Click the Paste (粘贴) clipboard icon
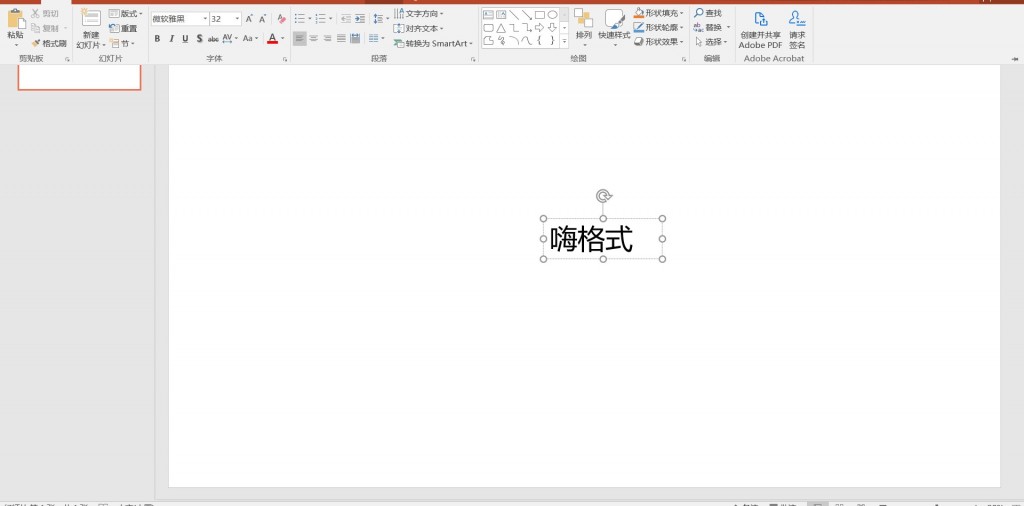Viewport: 1024px width, 506px height. coord(15,20)
